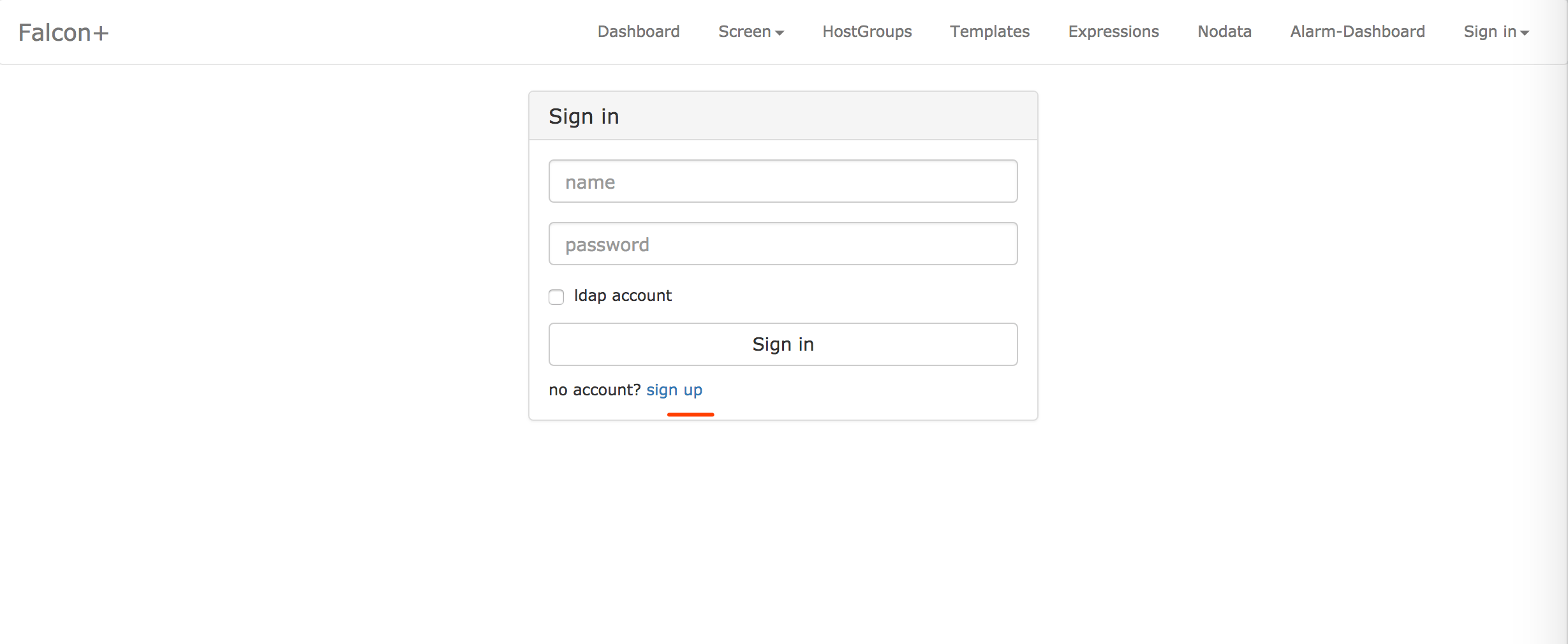Click the caret next to navbar Sign in
This screenshot has width=1568, height=644.
tap(1525, 33)
